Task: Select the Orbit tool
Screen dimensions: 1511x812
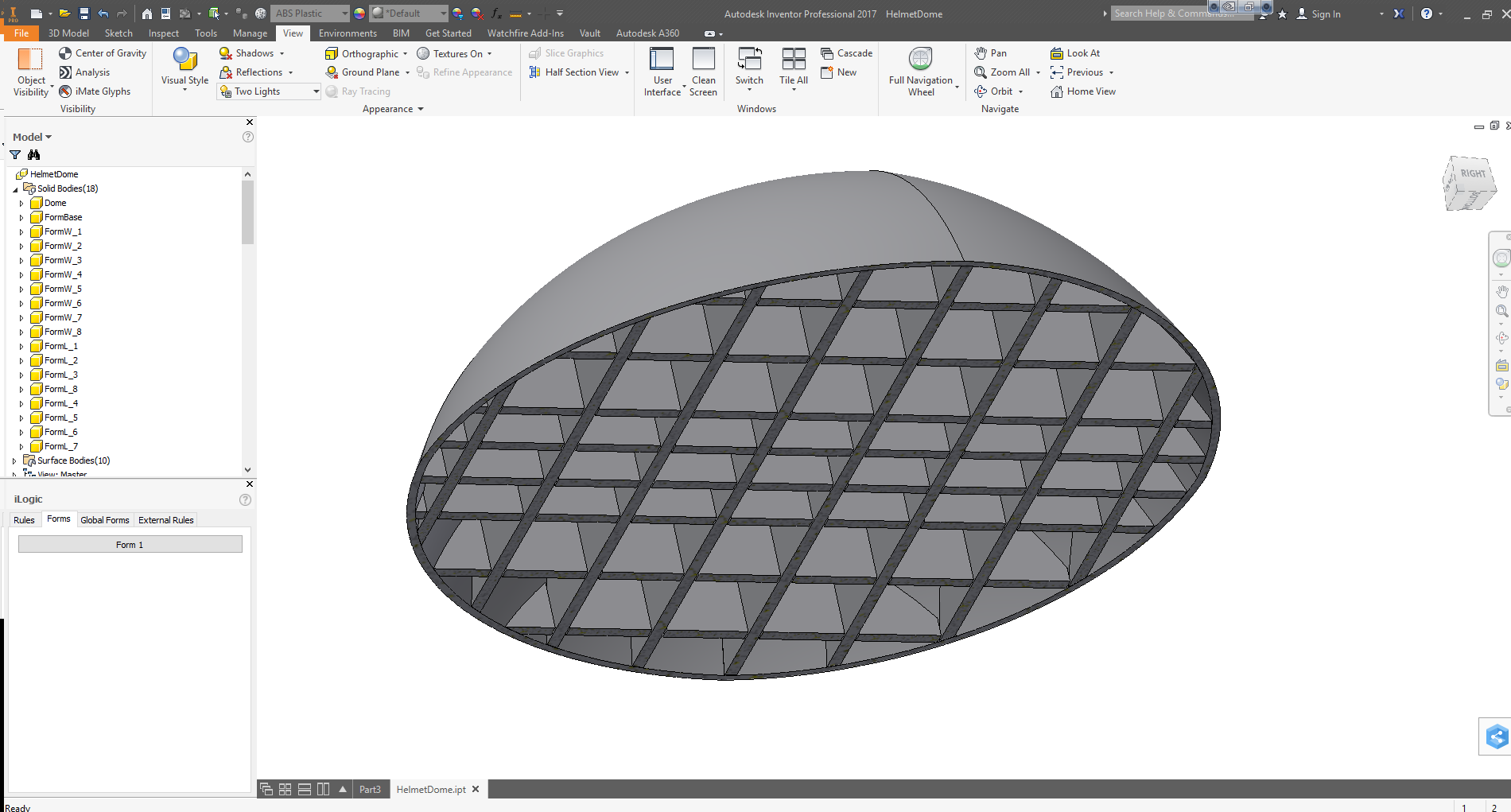Action: tap(993, 91)
